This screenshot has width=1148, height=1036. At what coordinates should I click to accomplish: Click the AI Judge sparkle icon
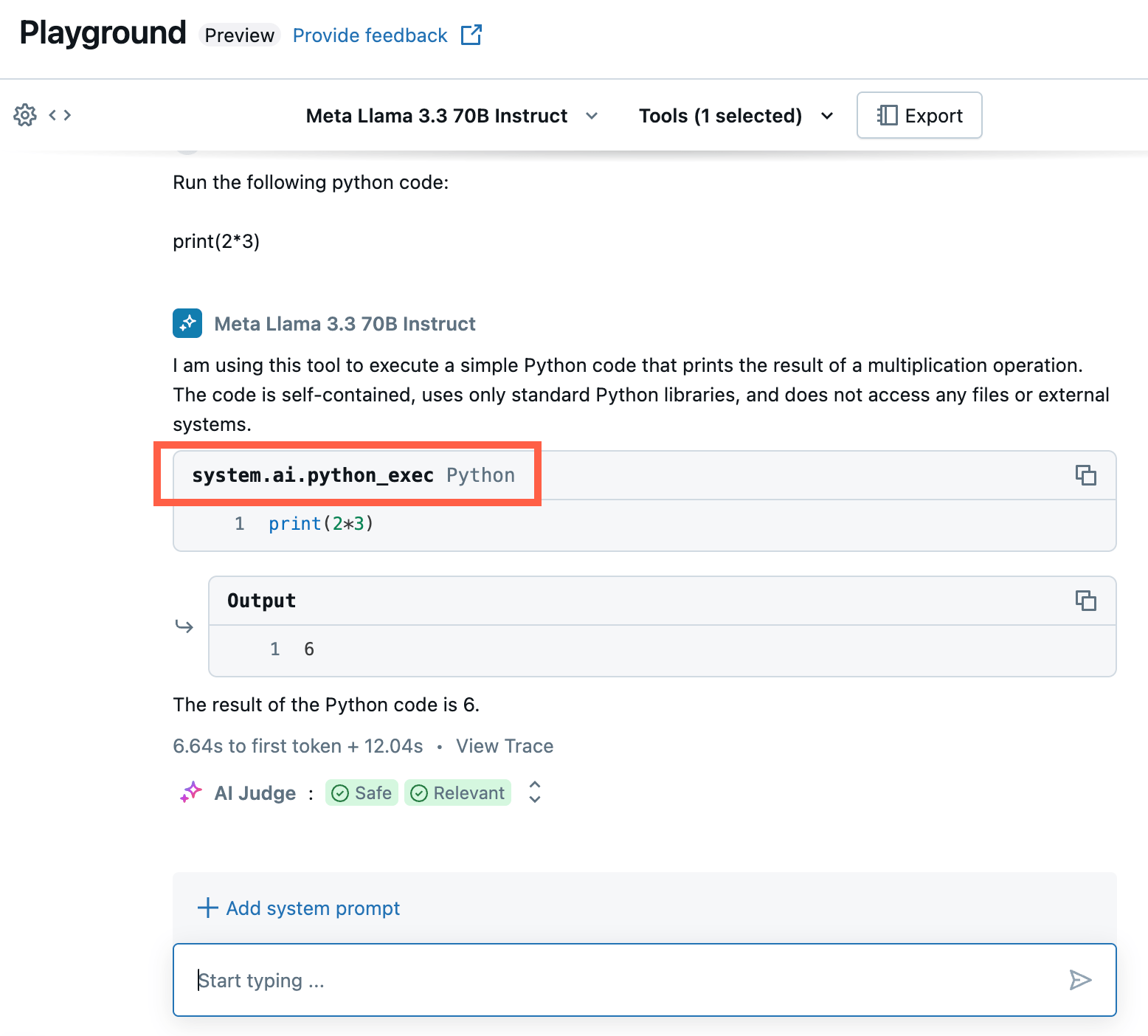(190, 792)
